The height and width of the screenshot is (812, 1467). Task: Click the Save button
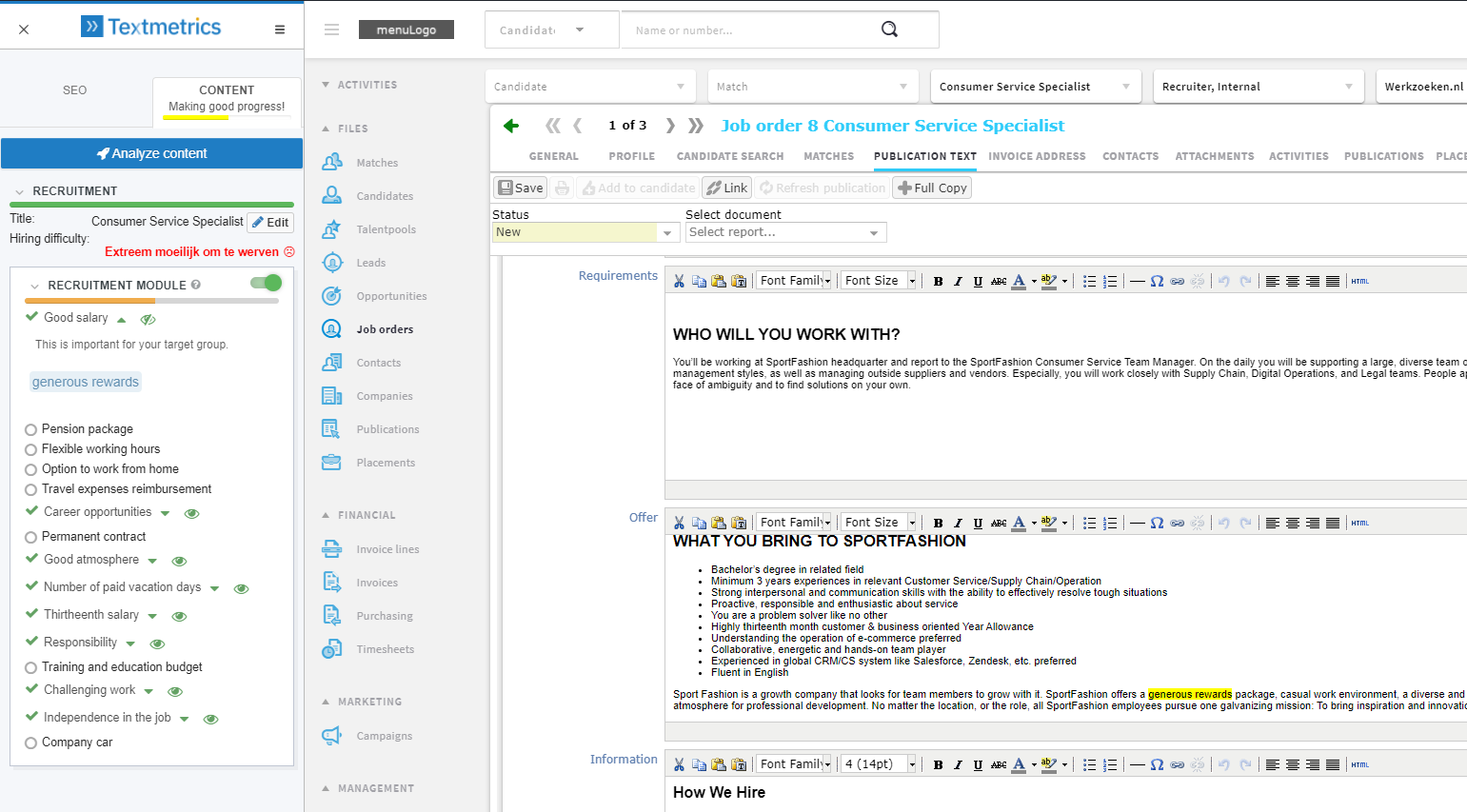coord(520,188)
